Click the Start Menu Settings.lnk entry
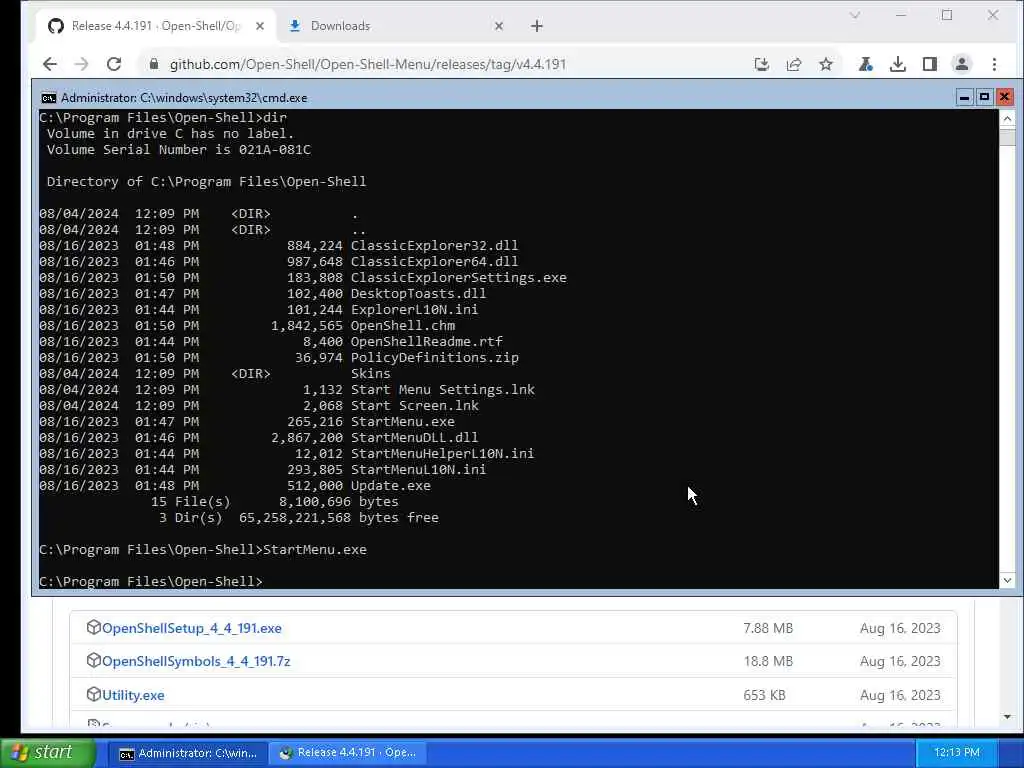 [x=443, y=390]
